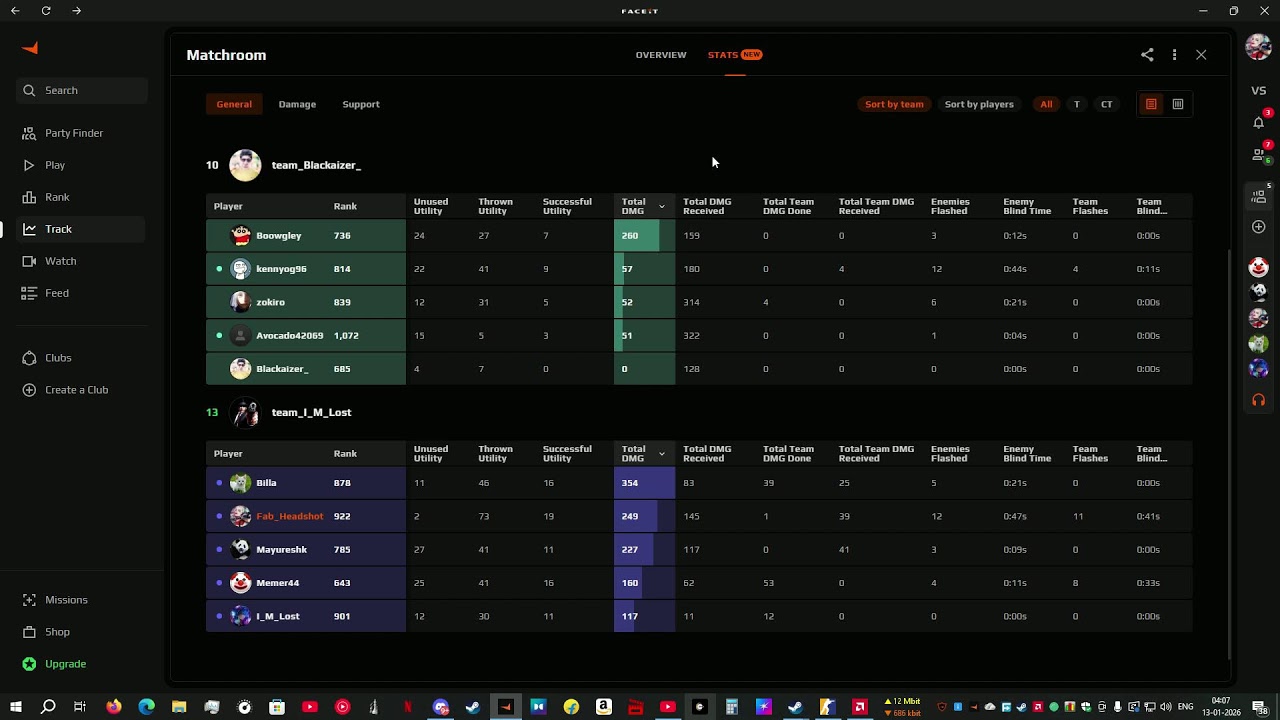Switch to list view layout

[x=1151, y=104]
